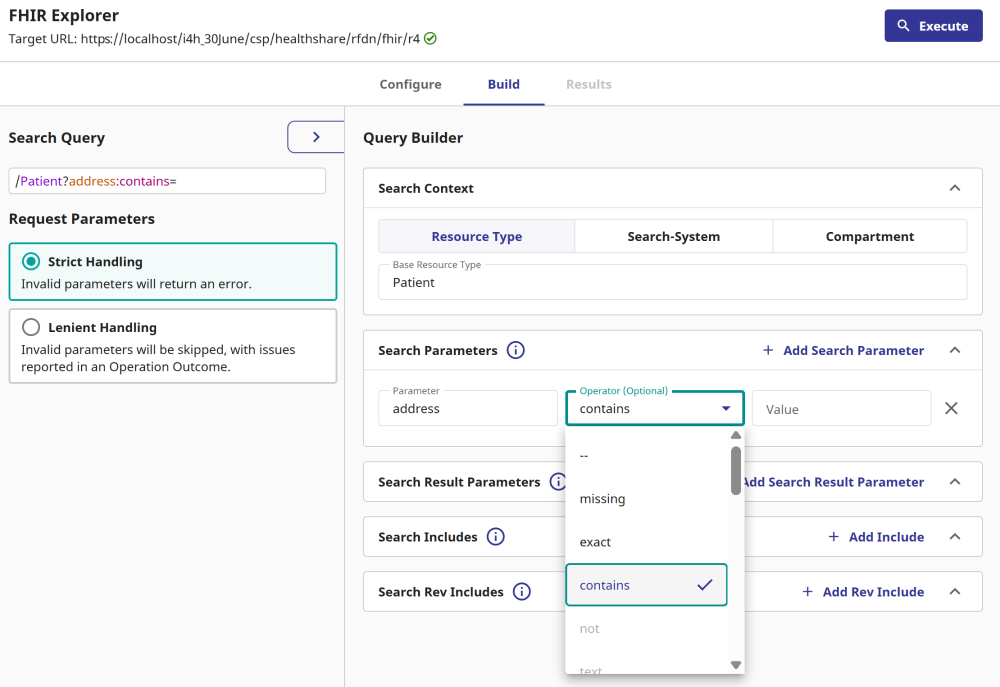Viewport: 1000px width, 687px height.
Task: Click Add Search Parameter link
Action: point(853,350)
